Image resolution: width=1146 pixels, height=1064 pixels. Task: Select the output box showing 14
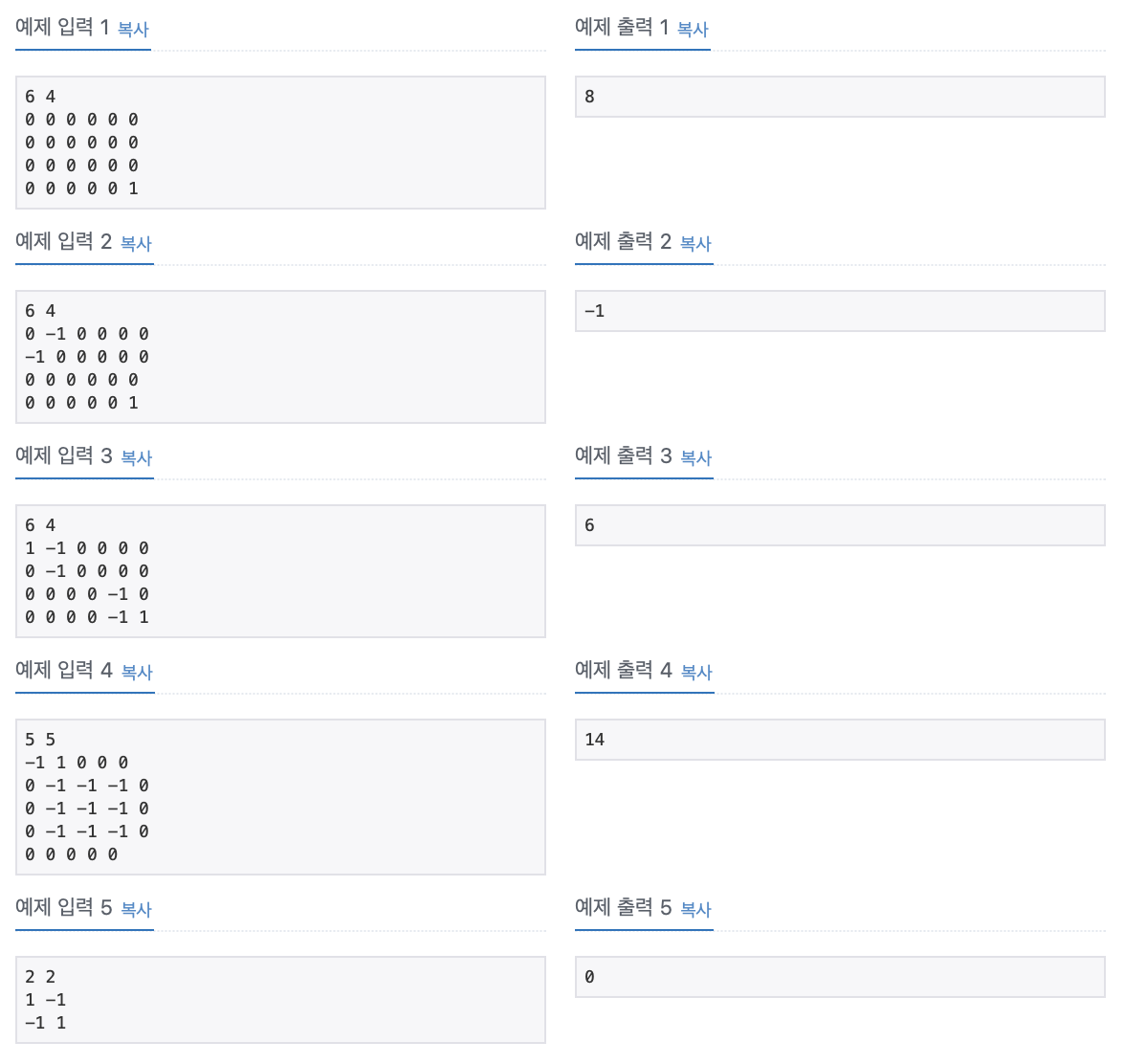839,740
